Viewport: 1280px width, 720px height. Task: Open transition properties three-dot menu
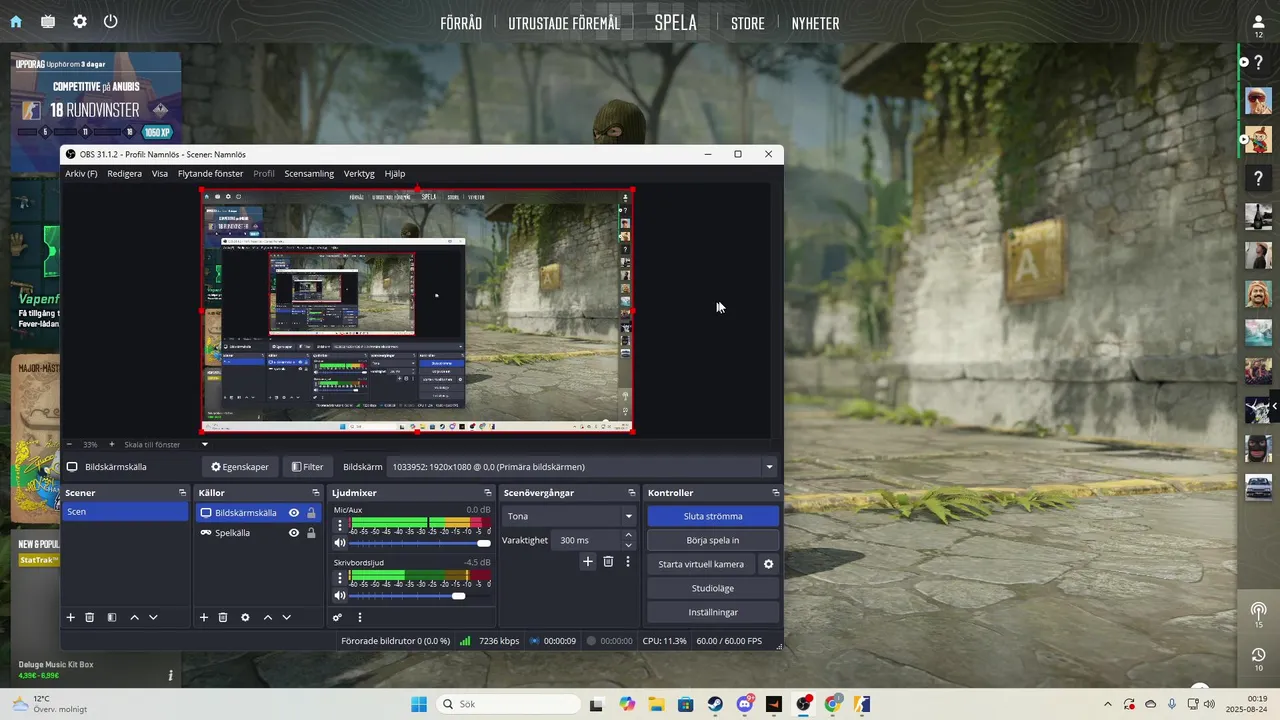(x=628, y=562)
